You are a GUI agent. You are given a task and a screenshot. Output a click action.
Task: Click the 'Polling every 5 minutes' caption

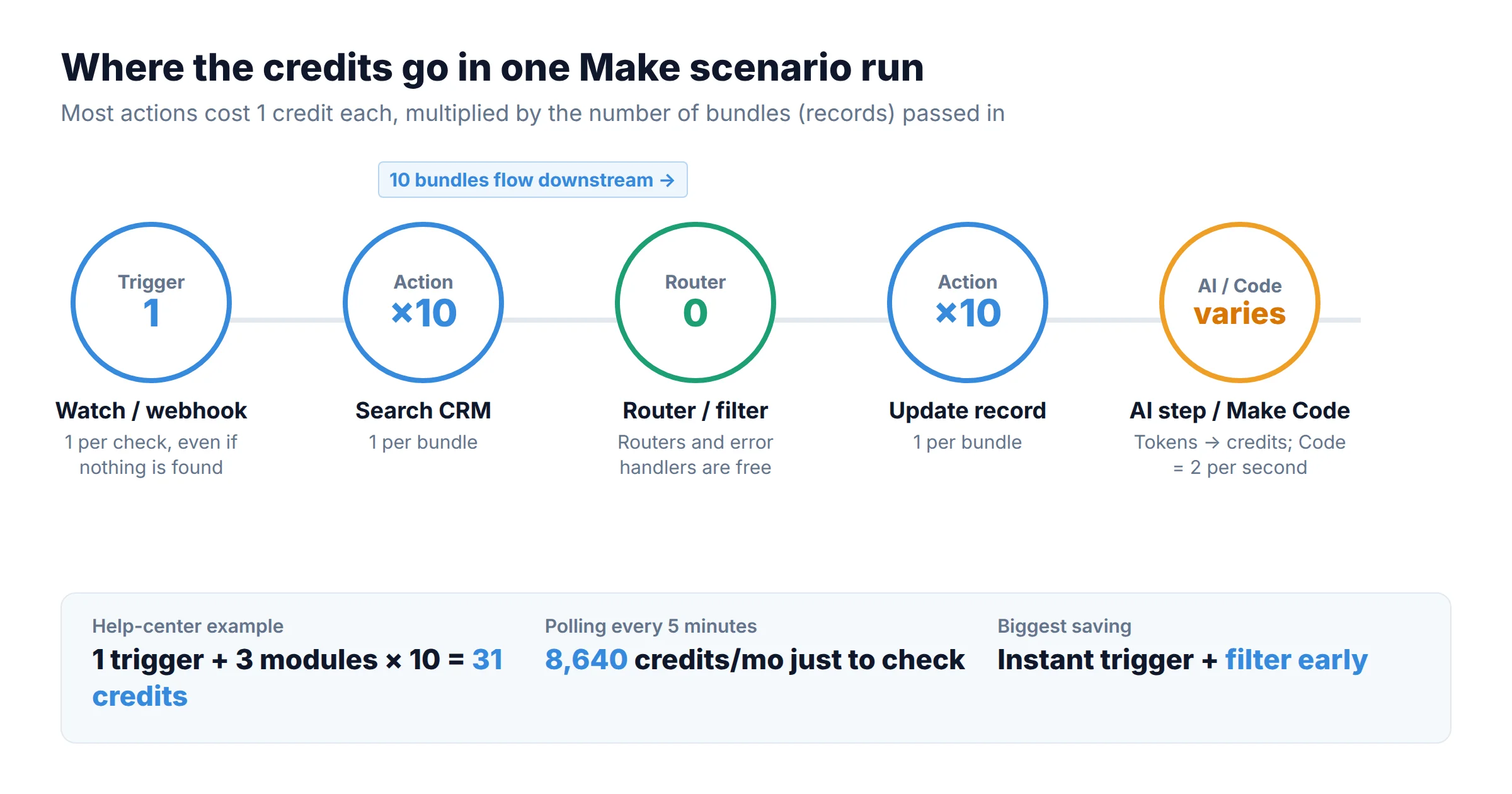point(651,626)
